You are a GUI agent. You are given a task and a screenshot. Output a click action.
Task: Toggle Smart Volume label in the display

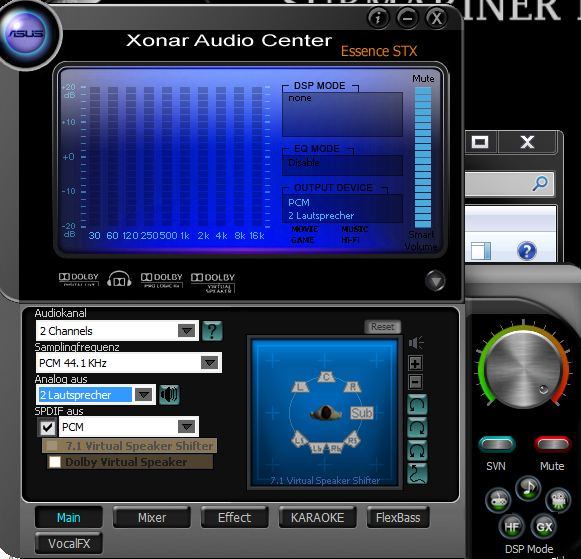[421, 240]
